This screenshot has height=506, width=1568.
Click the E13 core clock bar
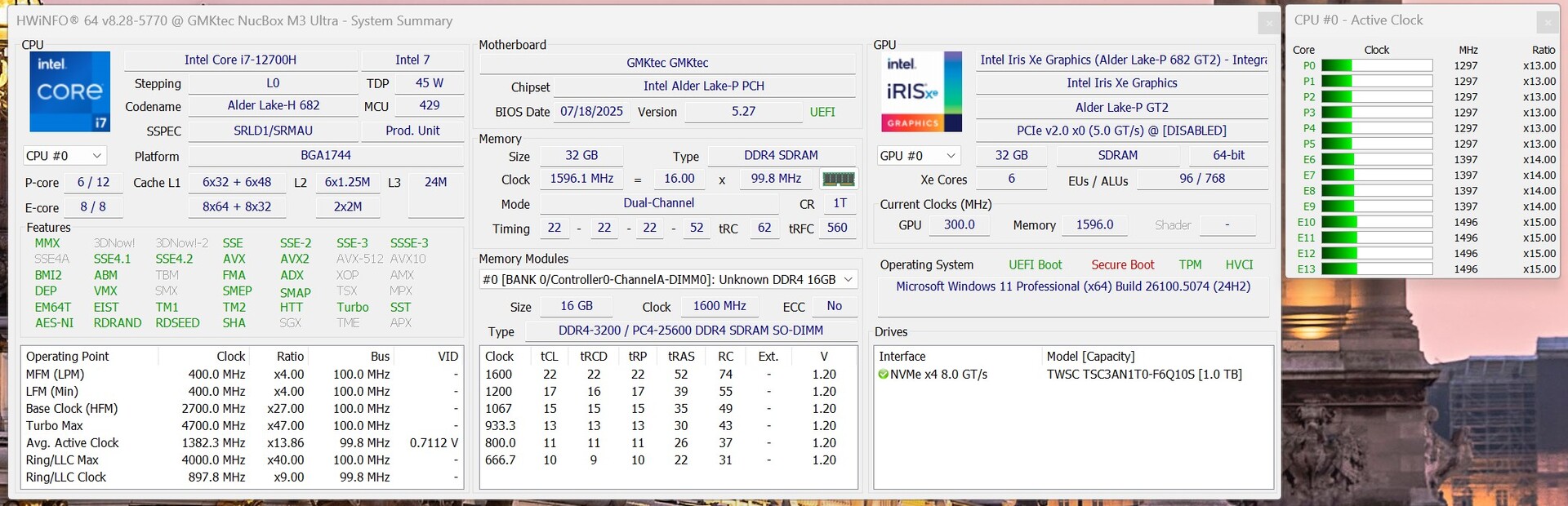click(1376, 269)
